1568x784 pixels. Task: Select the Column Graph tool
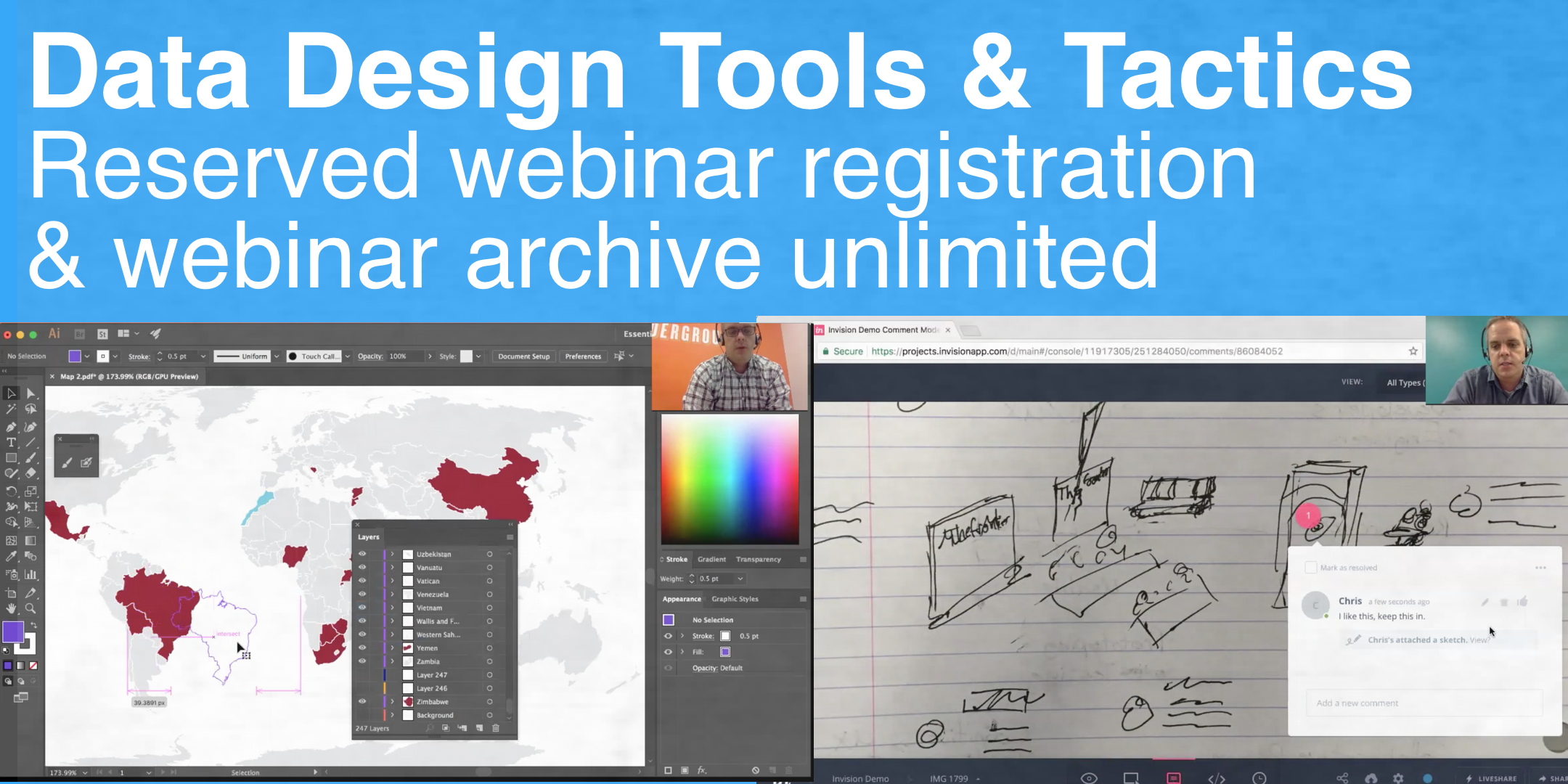[x=30, y=574]
